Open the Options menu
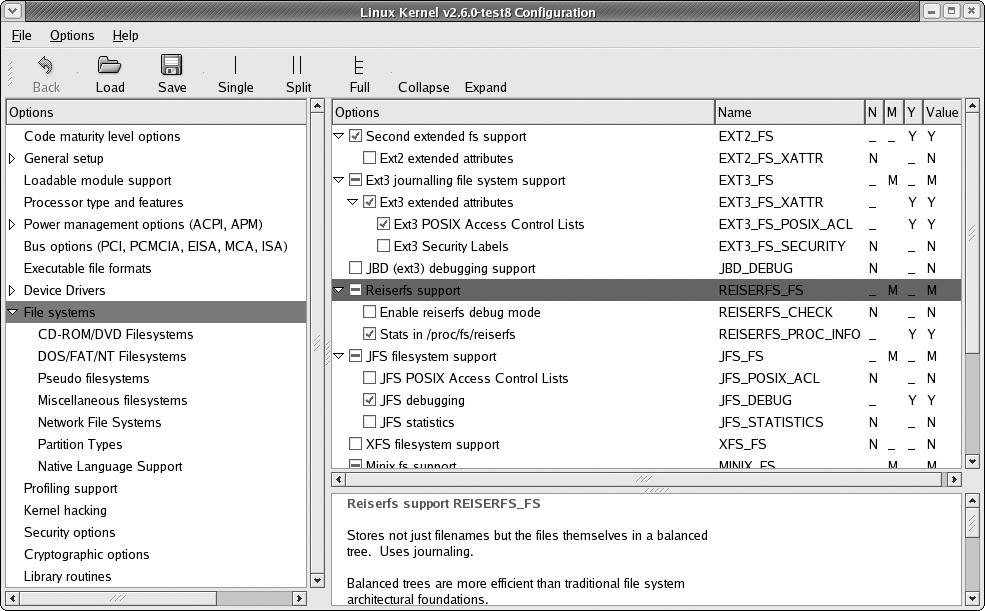Image resolution: width=985 pixels, height=611 pixels. click(x=72, y=35)
